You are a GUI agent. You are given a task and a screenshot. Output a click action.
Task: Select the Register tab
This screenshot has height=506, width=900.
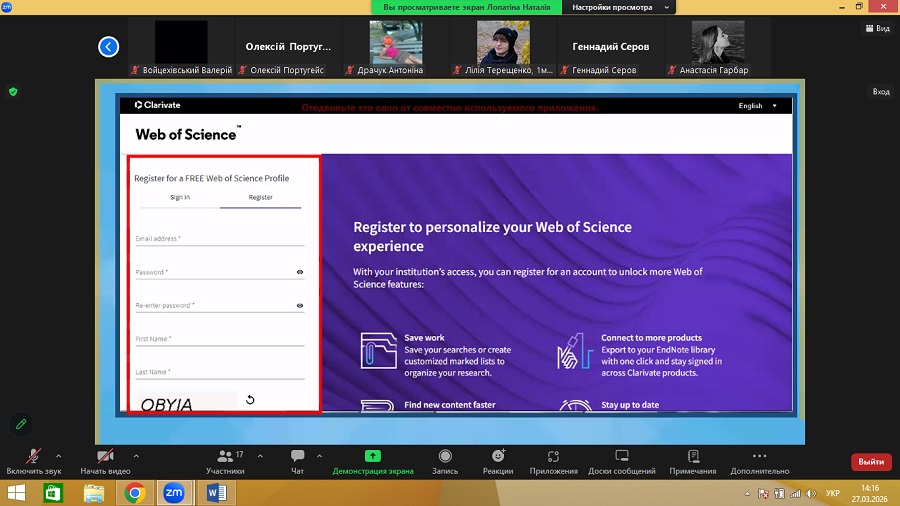(261, 198)
